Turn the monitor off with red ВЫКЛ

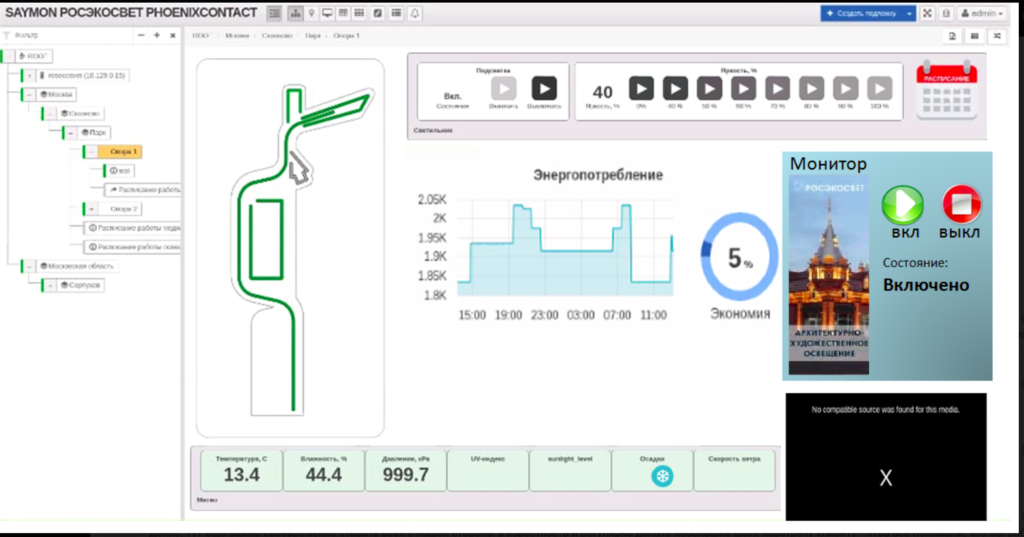pyautogui.click(x=961, y=205)
